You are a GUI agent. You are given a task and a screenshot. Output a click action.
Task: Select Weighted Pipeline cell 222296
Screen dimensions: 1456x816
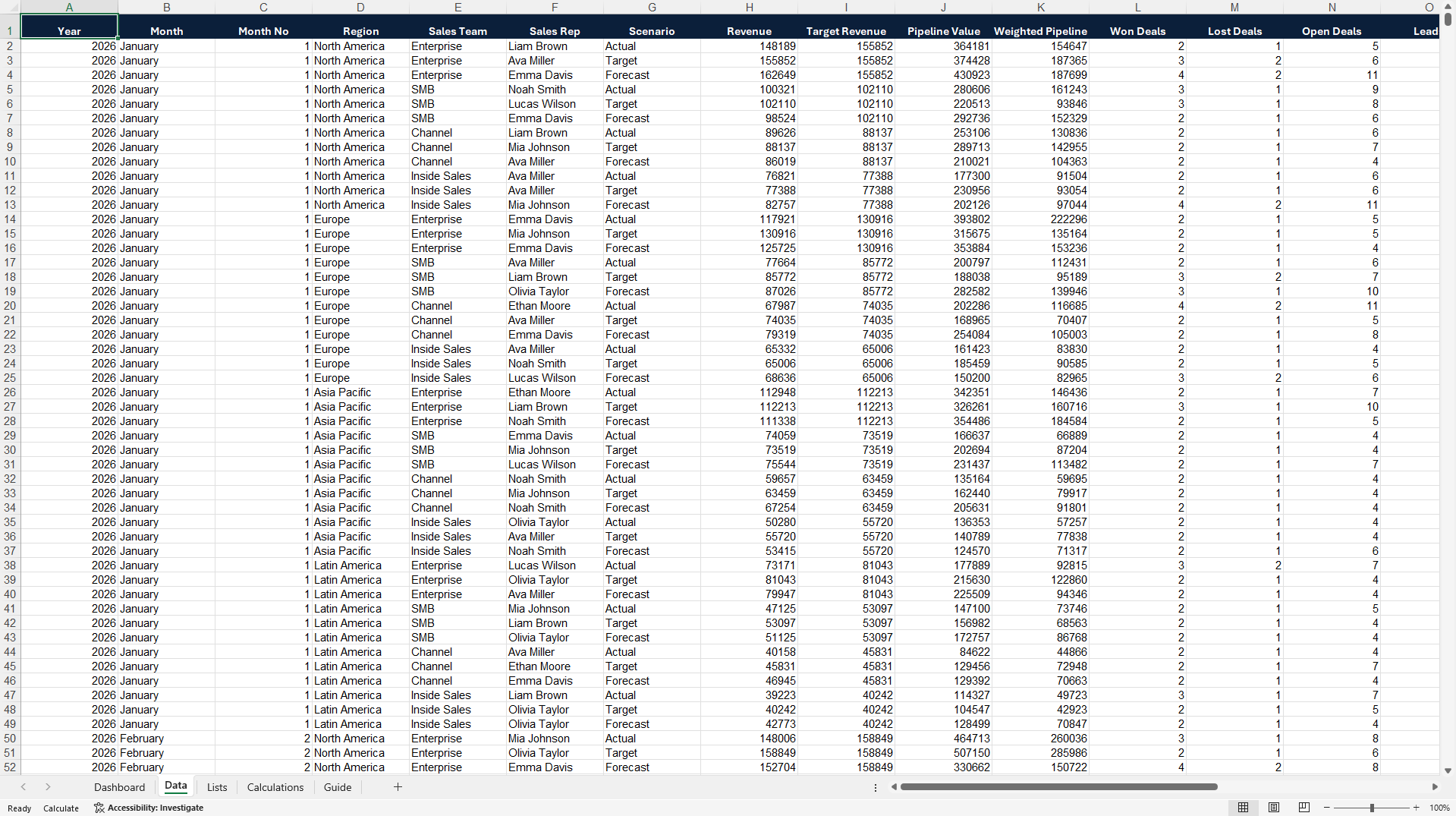tap(1040, 219)
